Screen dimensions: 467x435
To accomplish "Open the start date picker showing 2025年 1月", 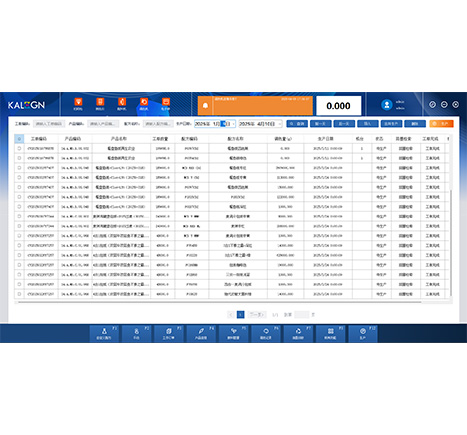I will [215, 124].
